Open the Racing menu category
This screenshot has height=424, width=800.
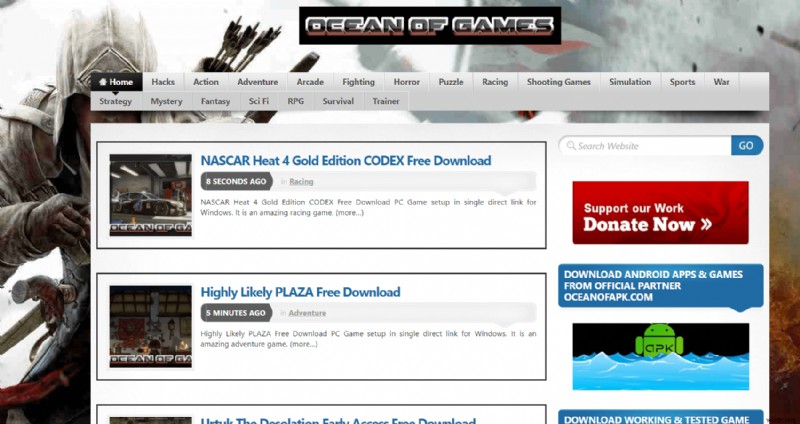click(495, 82)
